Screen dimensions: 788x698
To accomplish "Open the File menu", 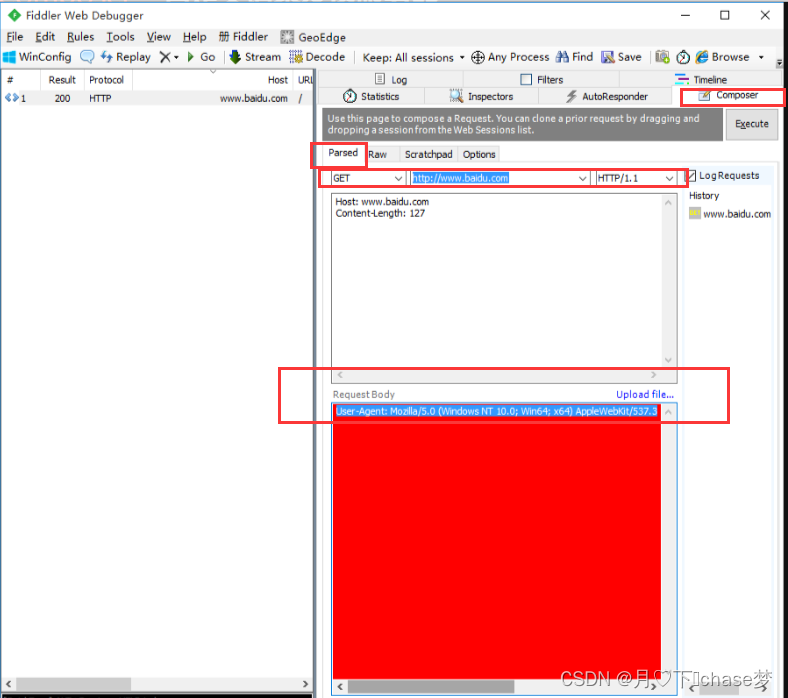I will (15, 37).
